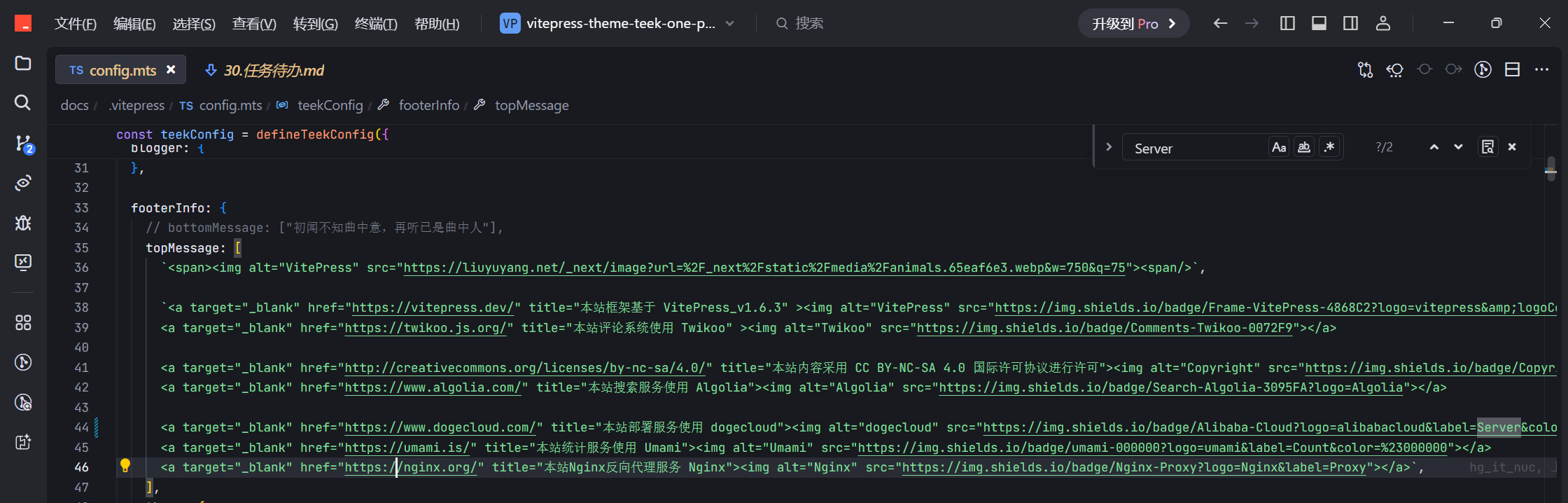
Task: Open the Explorer folder icon in the sidebar
Action: tap(23, 63)
